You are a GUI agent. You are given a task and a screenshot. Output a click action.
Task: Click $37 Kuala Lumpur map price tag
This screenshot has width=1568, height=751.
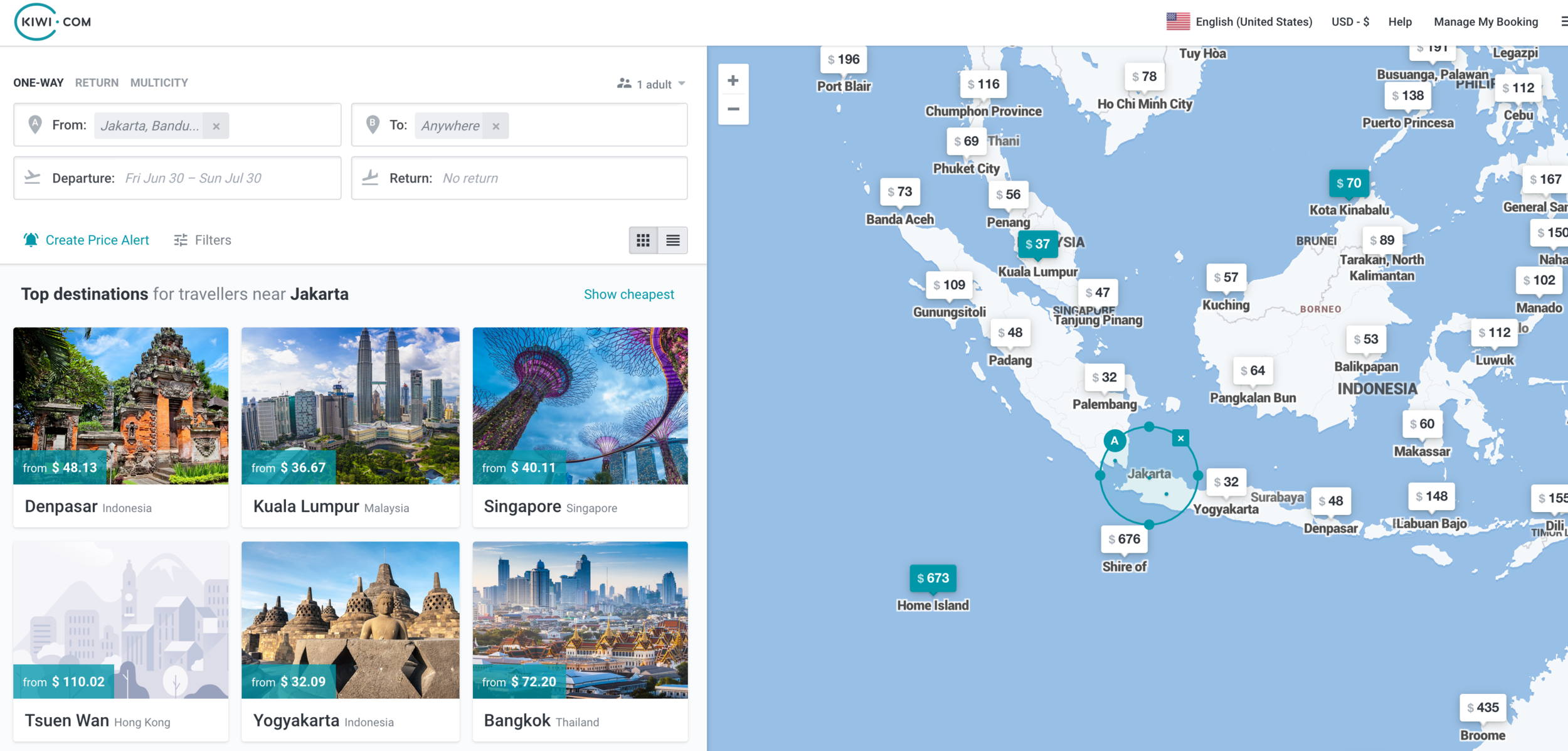coord(1037,244)
